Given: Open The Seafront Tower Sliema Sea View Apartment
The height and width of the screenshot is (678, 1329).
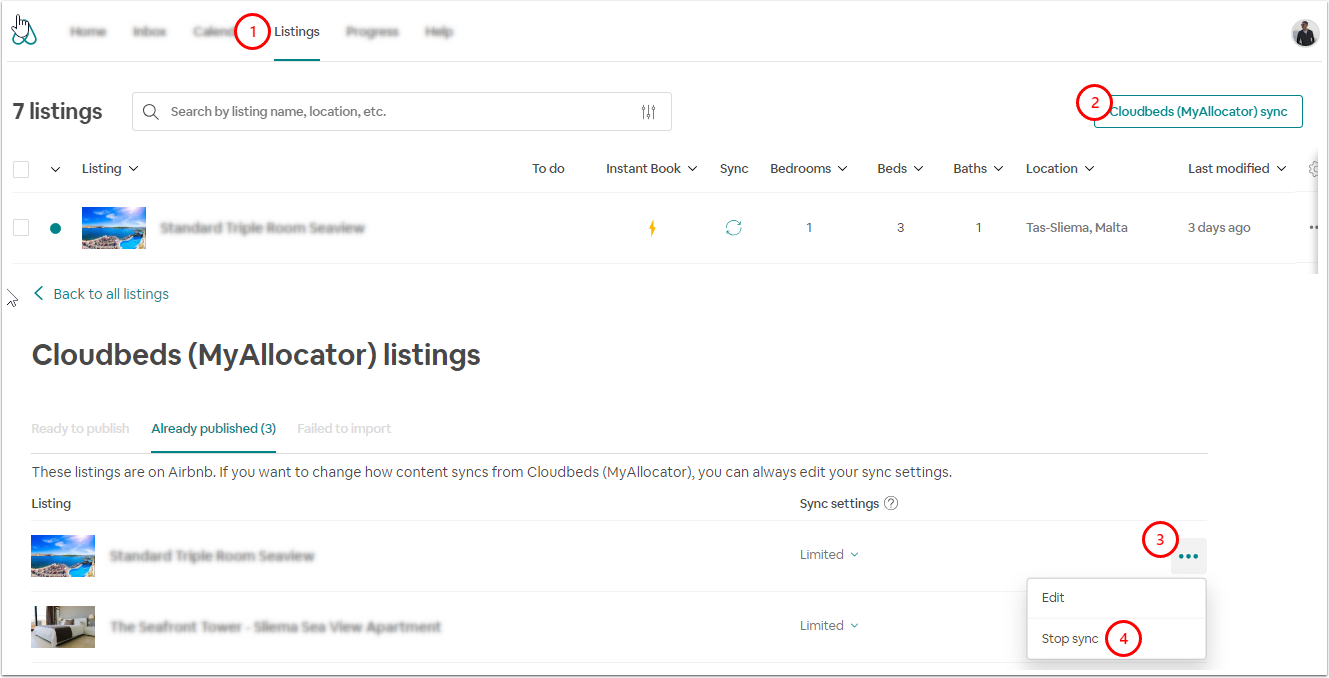Looking at the screenshot, I should coord(275,627).
